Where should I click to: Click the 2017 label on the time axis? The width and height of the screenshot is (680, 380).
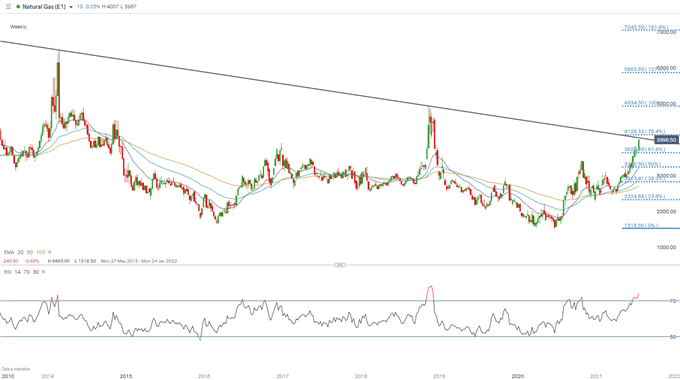tap(282, 376)
